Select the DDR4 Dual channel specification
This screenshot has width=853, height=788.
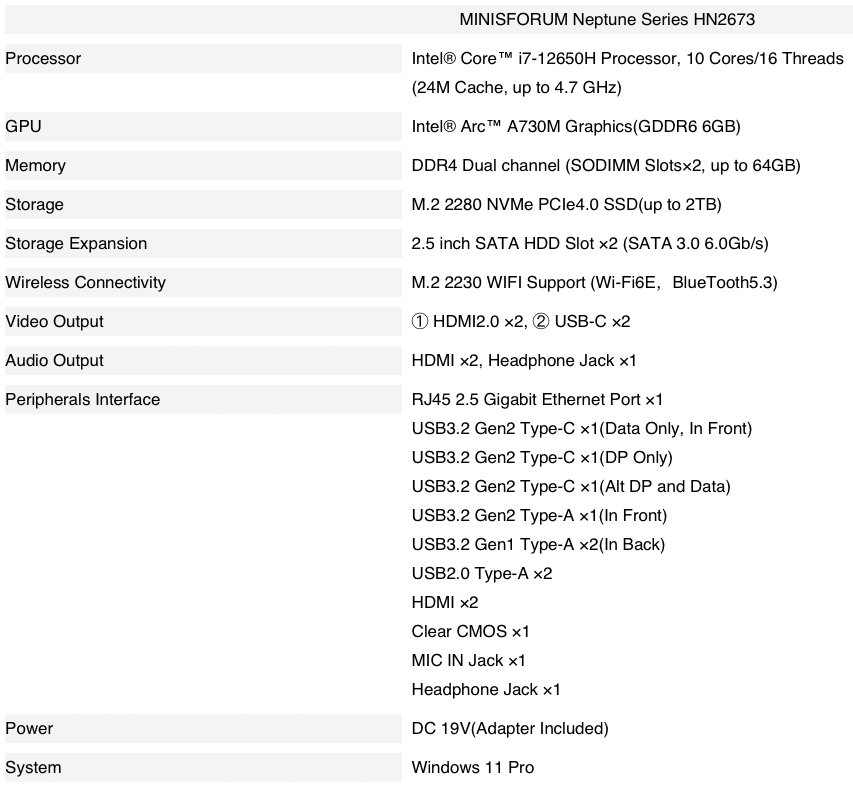[605, 166]
